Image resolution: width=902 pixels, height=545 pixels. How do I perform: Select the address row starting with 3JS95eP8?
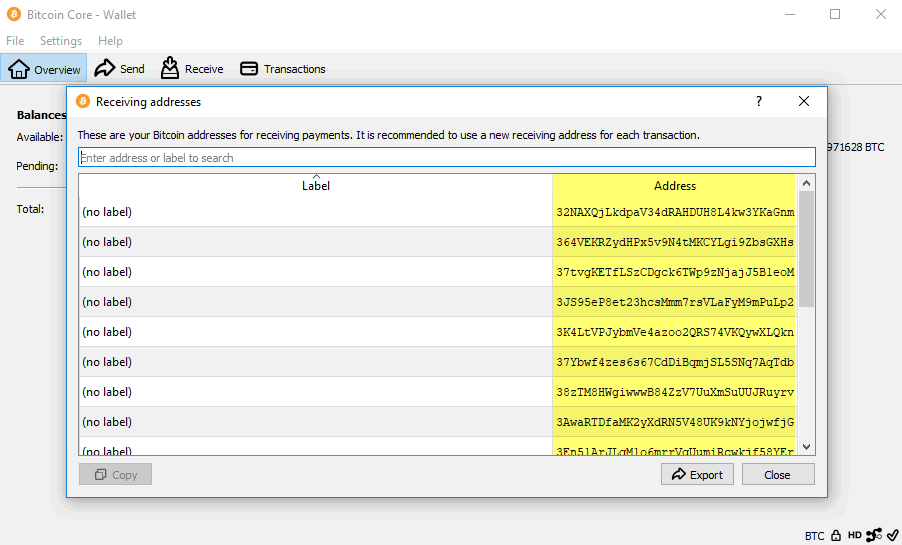674,302
